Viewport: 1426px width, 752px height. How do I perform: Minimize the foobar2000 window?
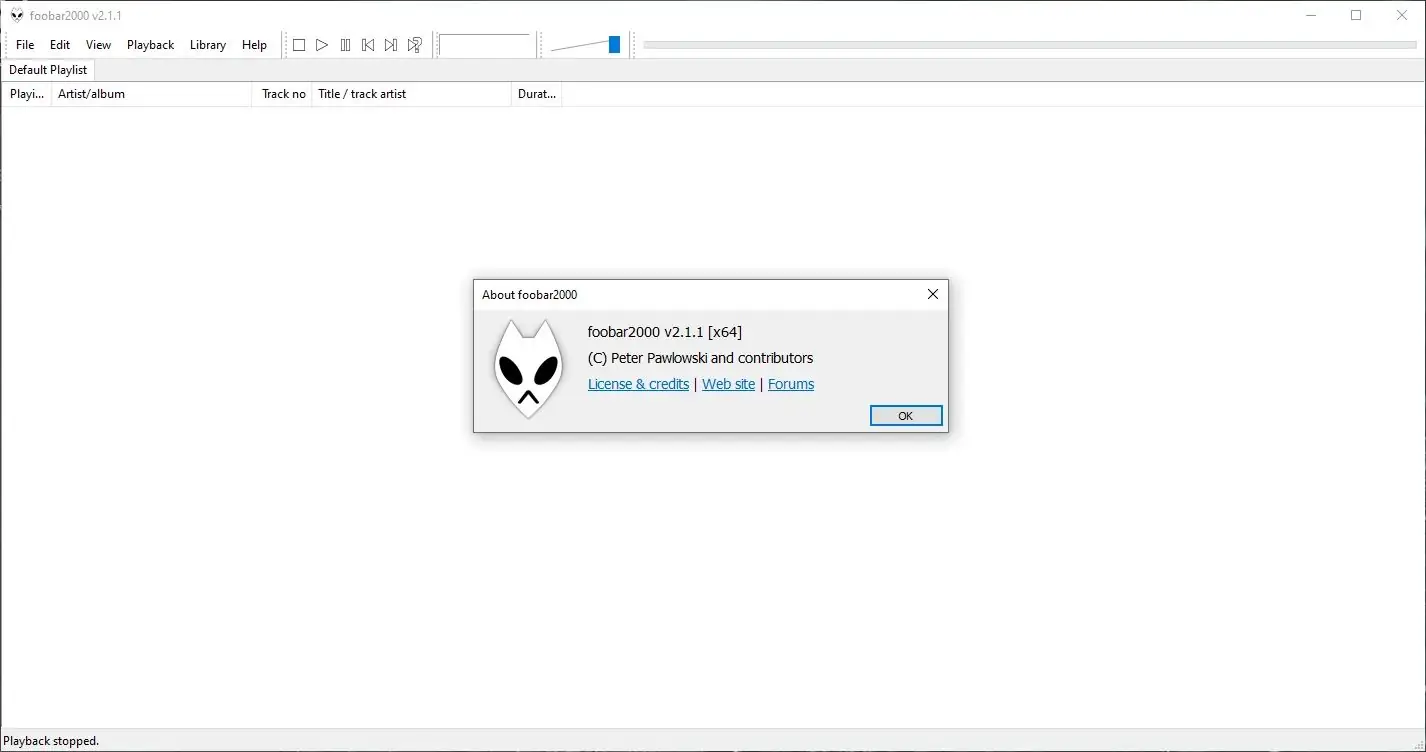click(1311, 15)
